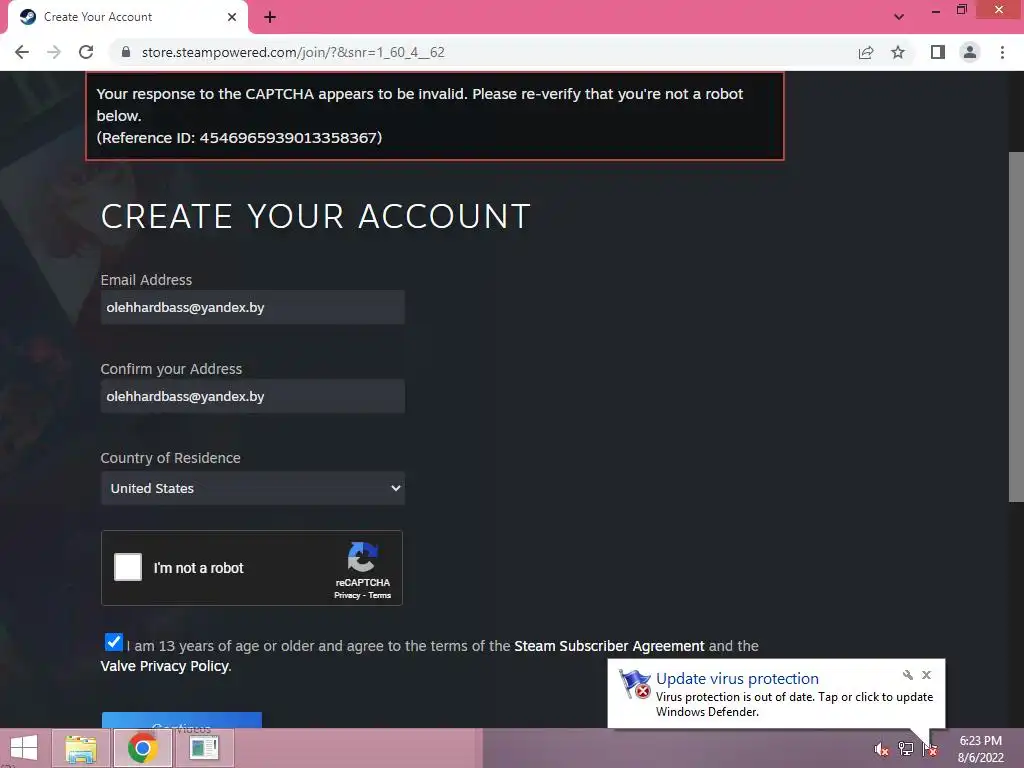Viewport: 1024px width, 768px height.
Task: Open the Chrome profile menu
Action: [x=970, y=52]
